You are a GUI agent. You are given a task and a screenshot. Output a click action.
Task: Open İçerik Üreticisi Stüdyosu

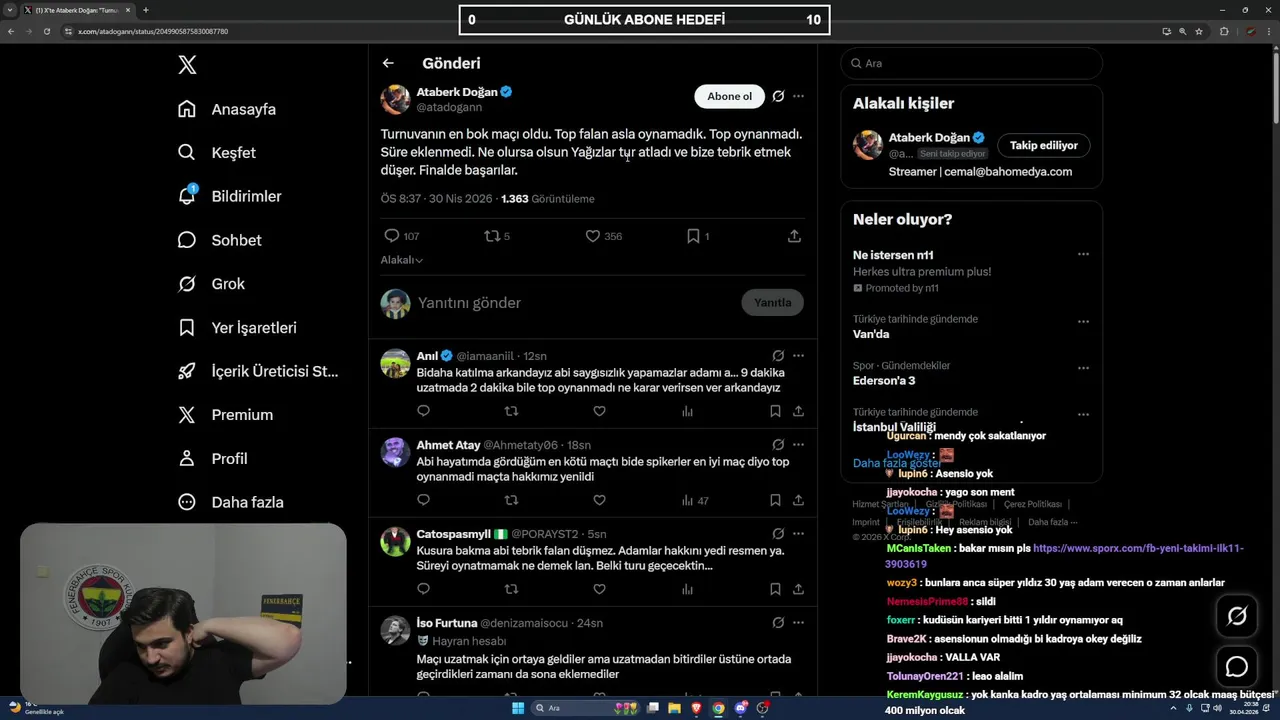[258, 371]
